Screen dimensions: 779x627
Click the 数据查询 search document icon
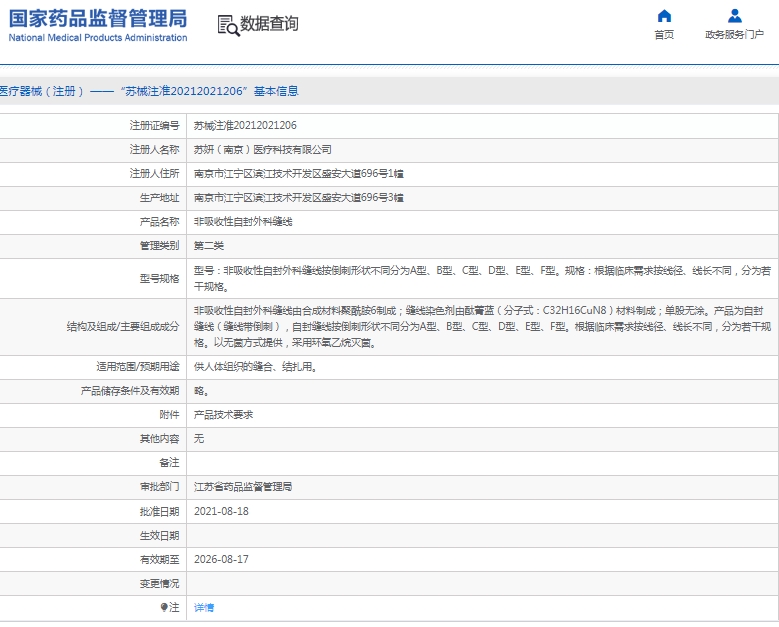[229, 25]
